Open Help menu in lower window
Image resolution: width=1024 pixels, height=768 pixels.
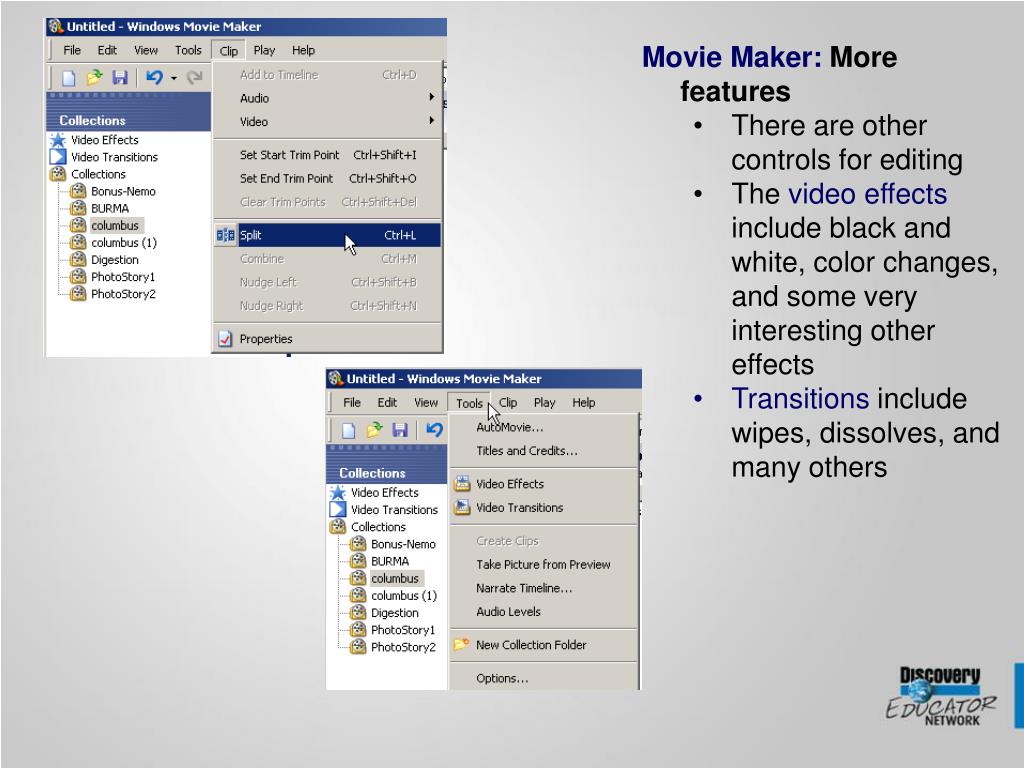(584, 403)
